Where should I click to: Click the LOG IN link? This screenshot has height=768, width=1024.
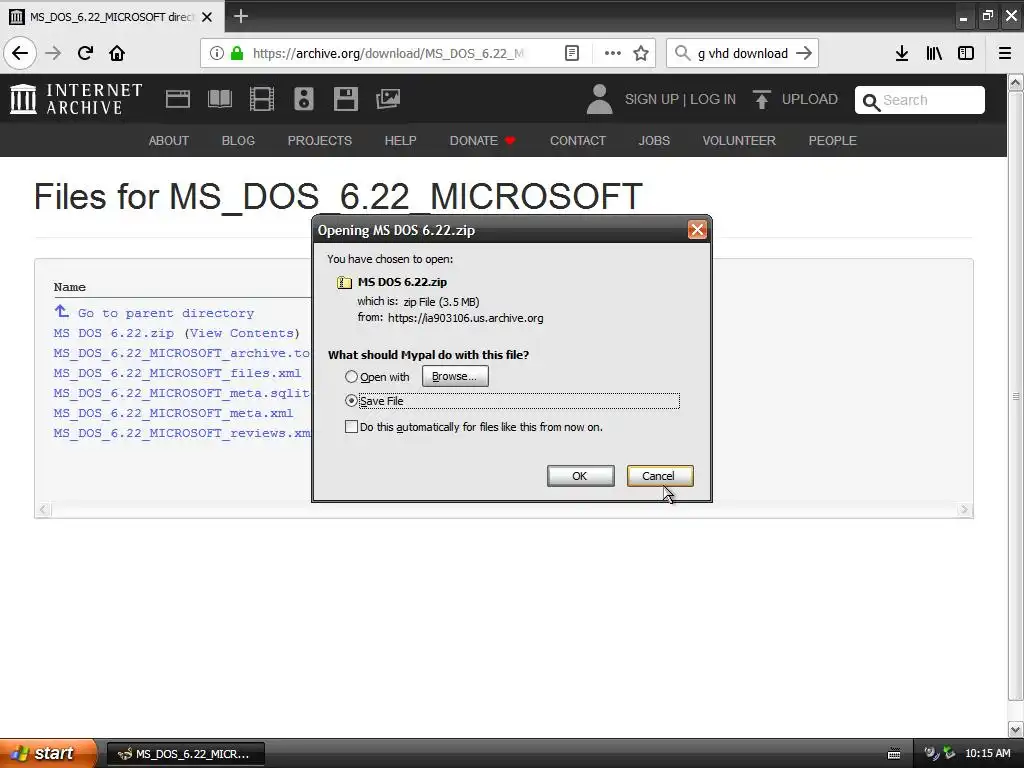point(712,99)
